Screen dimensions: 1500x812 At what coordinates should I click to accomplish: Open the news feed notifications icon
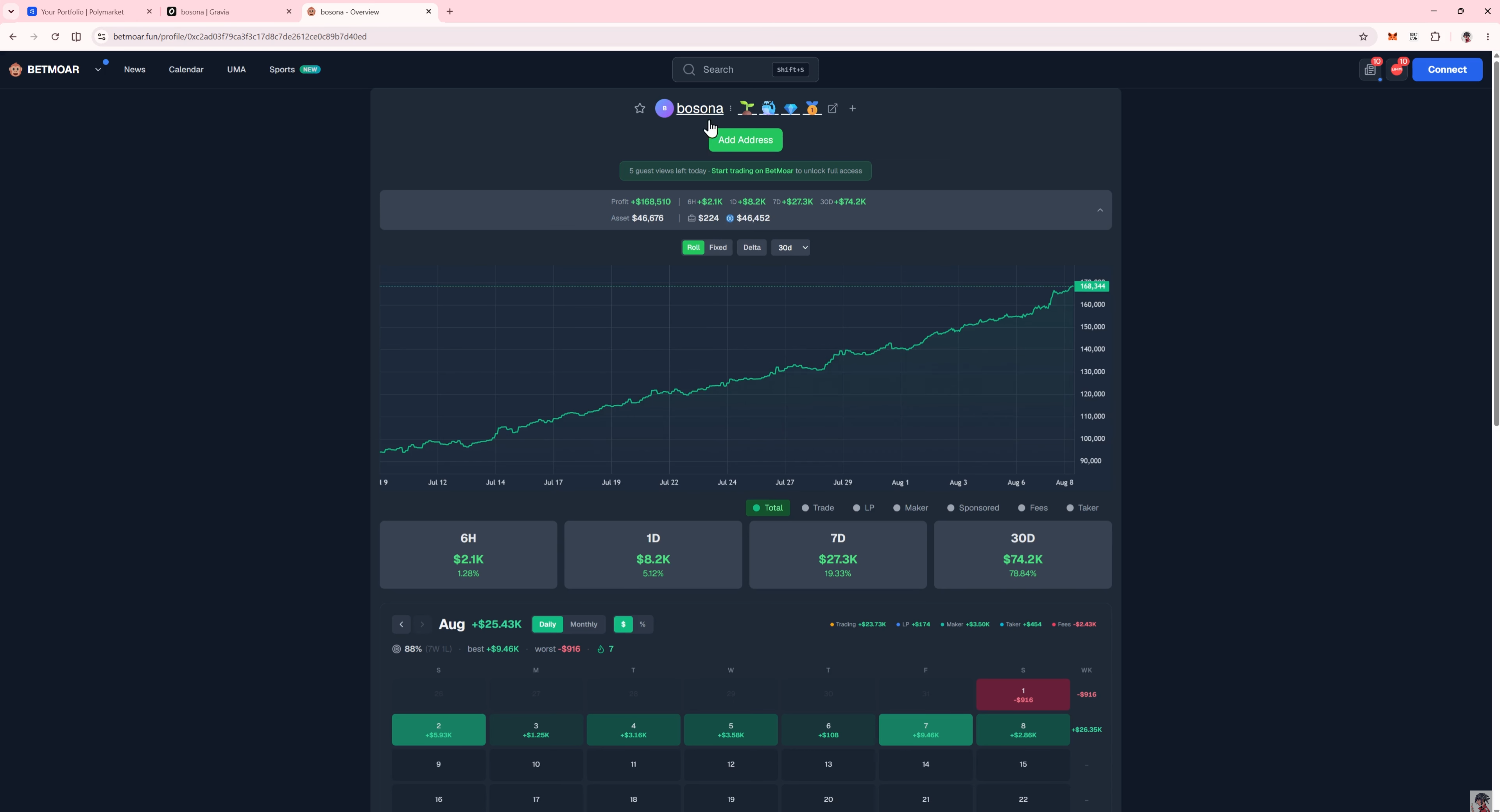click(1370, 70)
